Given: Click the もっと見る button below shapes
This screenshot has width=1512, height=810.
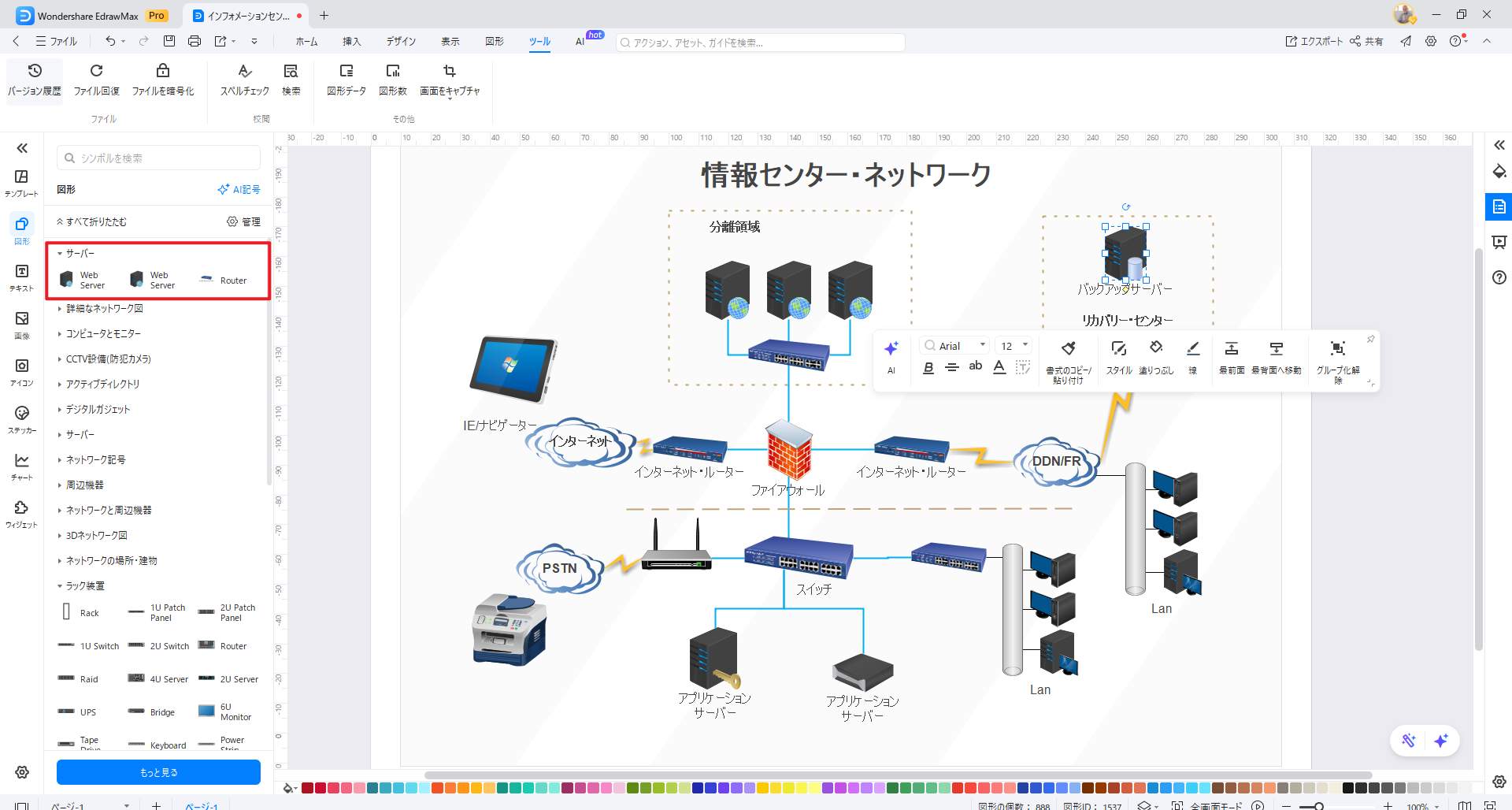Looking at the screenshot, I should coord(157,772).
